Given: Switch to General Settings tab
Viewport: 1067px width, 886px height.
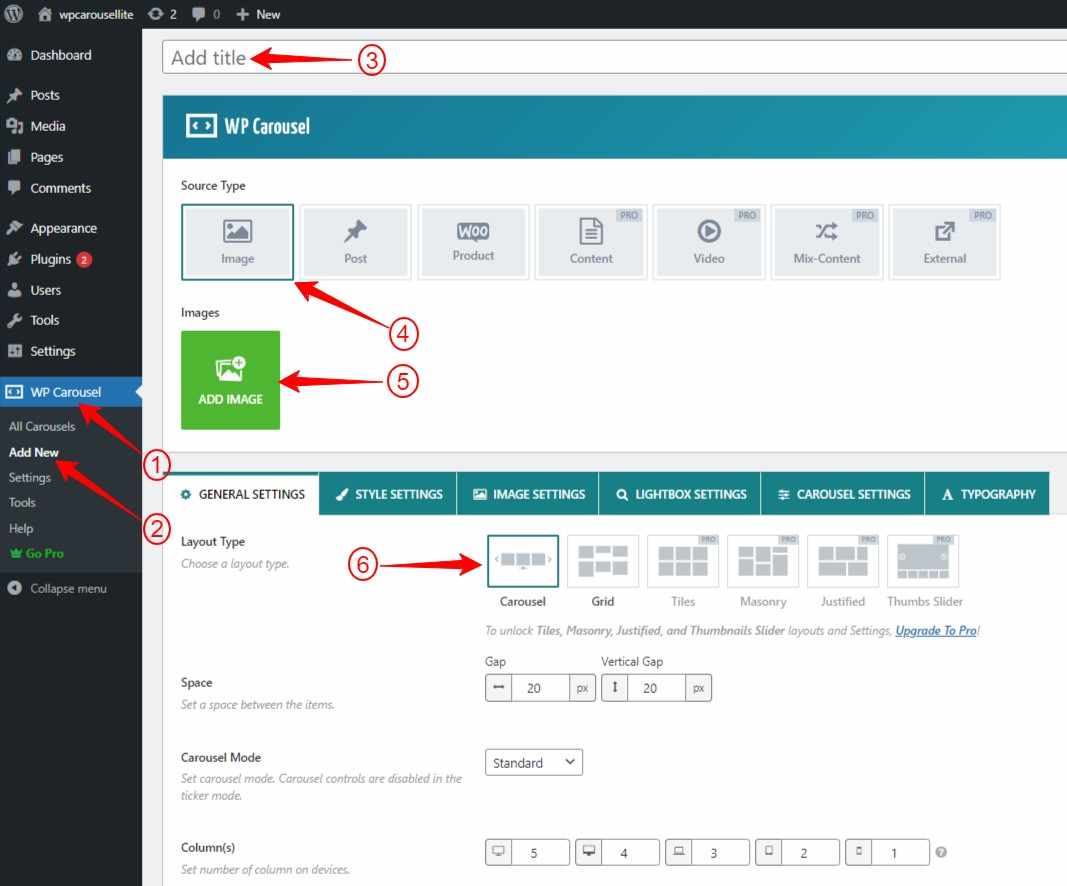Looking at the screenshot, I should (x=242, y=494).
